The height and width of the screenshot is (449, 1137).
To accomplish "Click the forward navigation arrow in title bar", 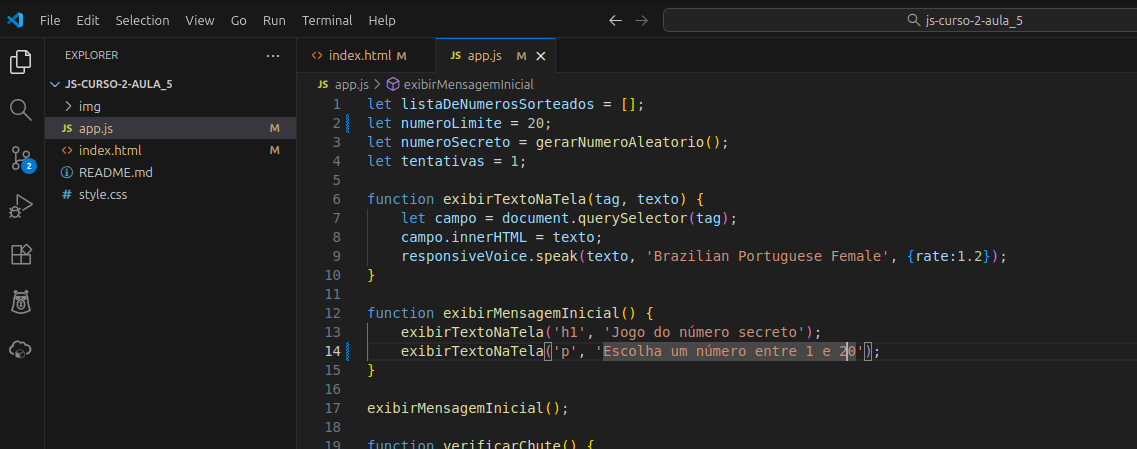I will point(642,20).
